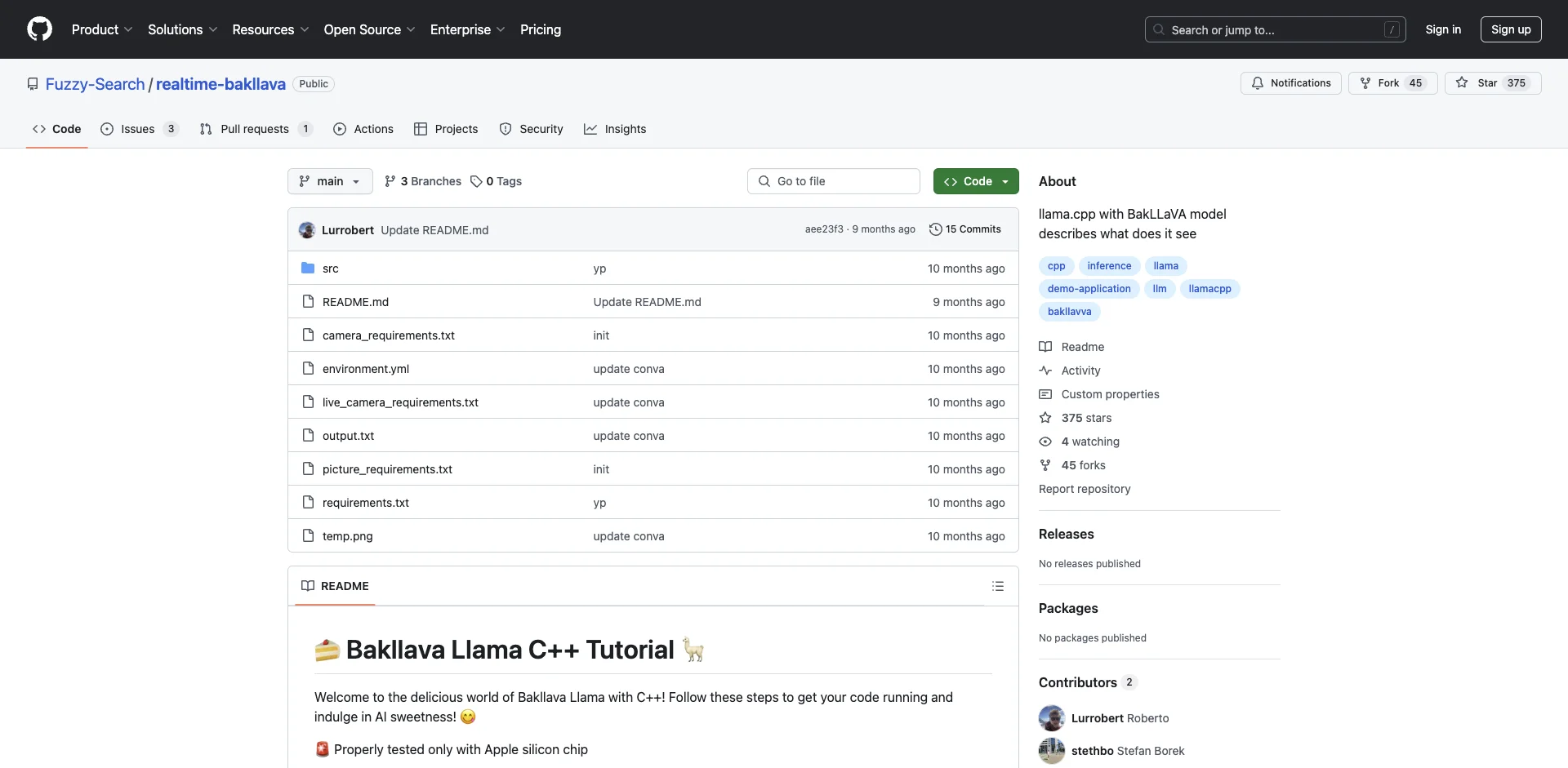Screen dimensions: 1568x768
Task: Click the demo-application topic tag
Action: (1089, 289)
